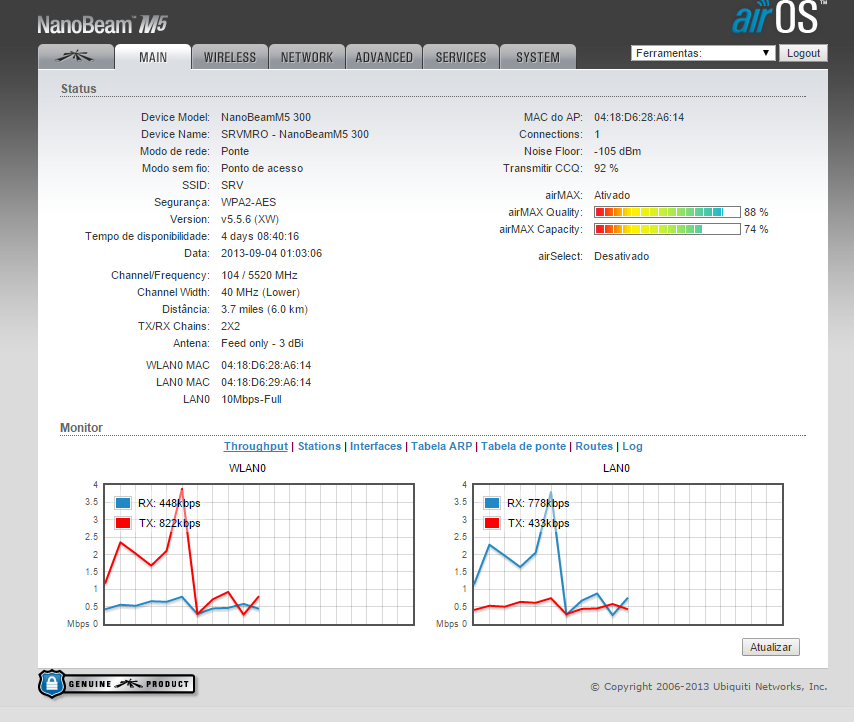Expand the Ferramentas dropdown
Image resolution: width=854 pixels, height=722 pixels.
703,53
